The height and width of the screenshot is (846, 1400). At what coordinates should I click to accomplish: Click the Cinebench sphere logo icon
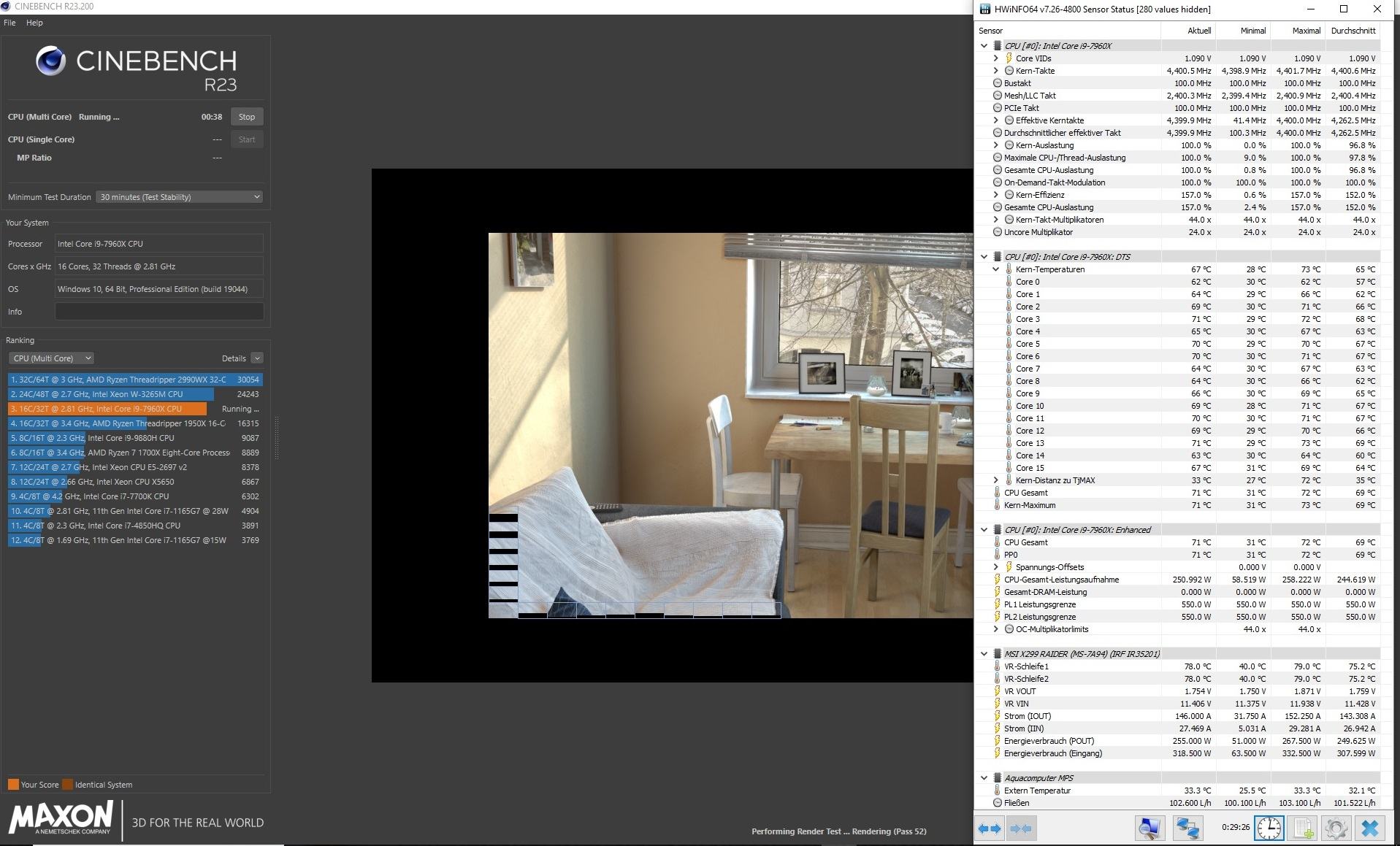coord(50,61)
